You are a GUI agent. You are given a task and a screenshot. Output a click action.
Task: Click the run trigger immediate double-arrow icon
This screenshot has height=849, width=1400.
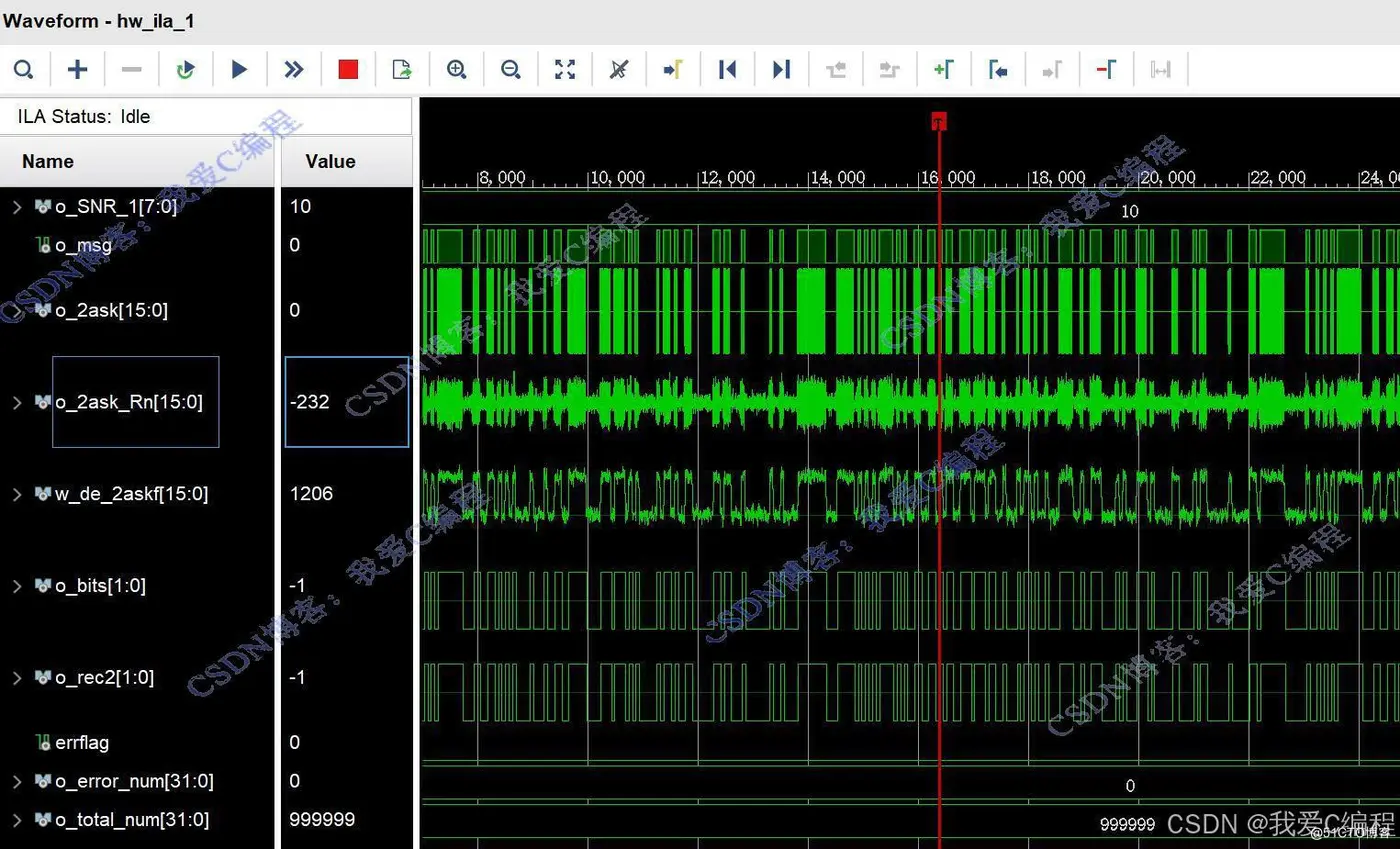tap(293, 69)
